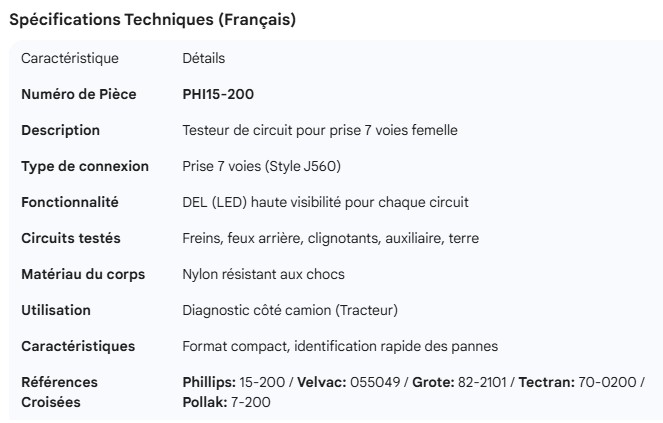Select the "Type de connexion" label
The image size is (663, 423).
click(x=85, y=166)
